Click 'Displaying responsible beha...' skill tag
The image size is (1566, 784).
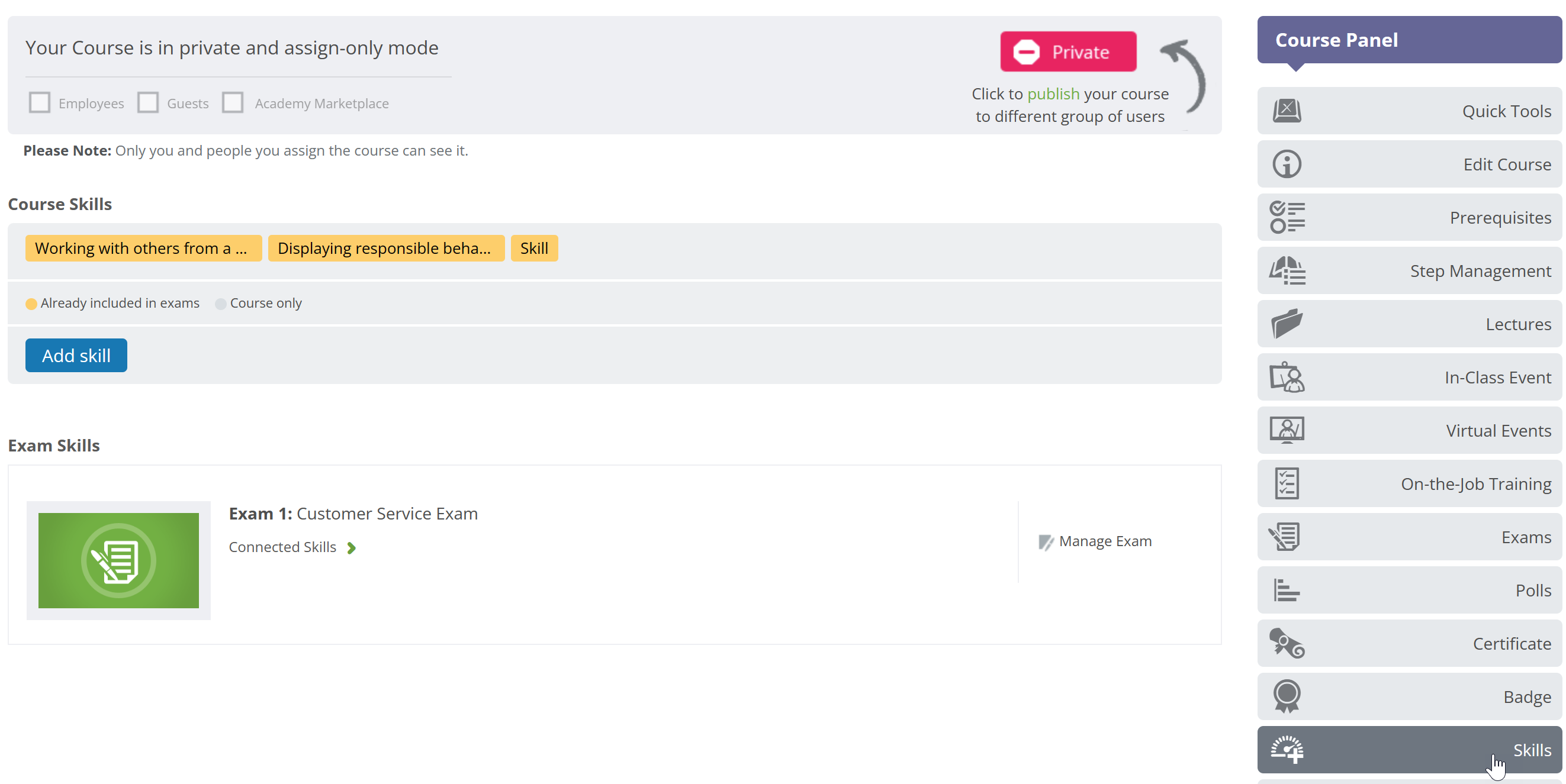coord(386,248)
